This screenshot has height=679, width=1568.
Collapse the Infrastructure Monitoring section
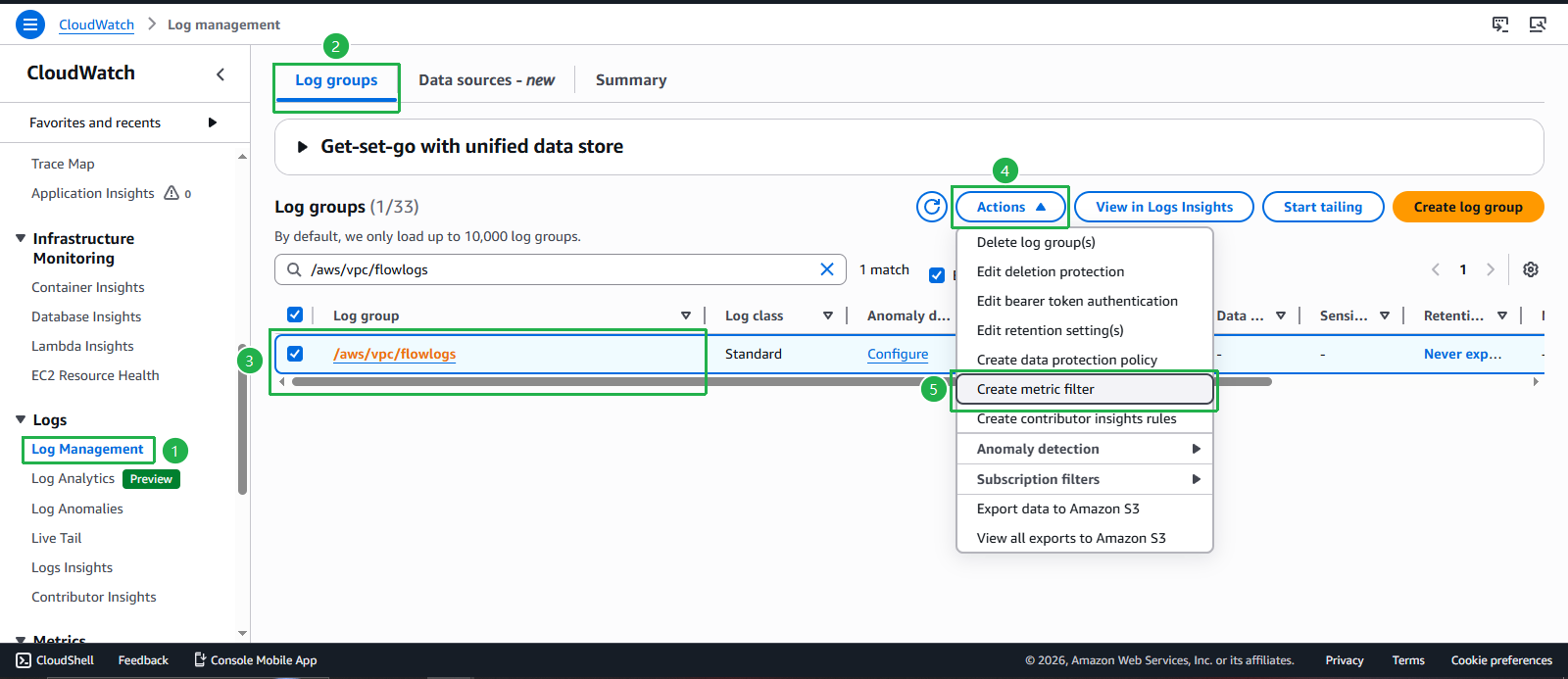pos(21,238)
